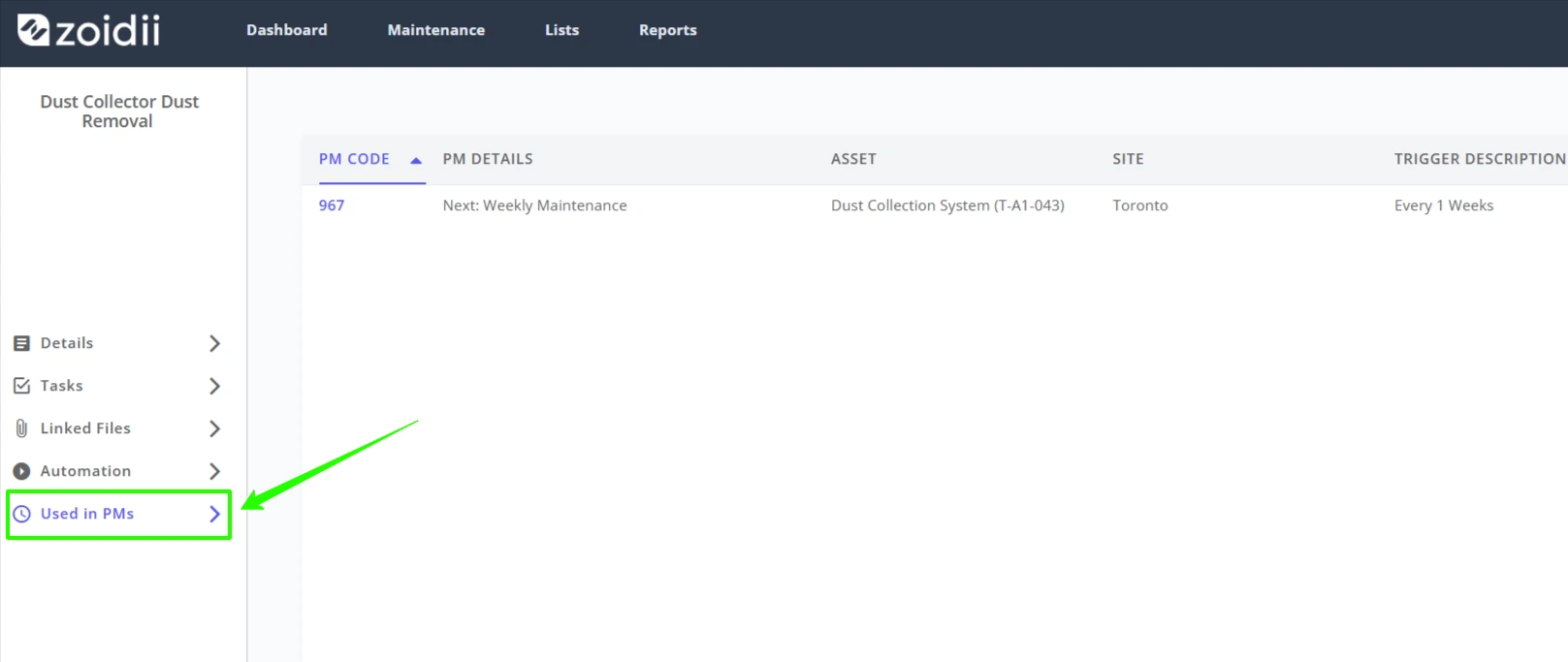Image resolution: width=1568 pixels, height=662 pixels.
Task: Click the Details list icon
Action: tap(21, 343)
